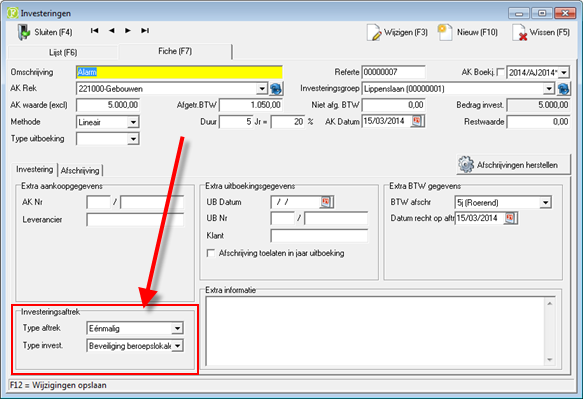Viewport: 583px width, 399px height.
Task: Click down arrow of Extra informatie scrollbar
Action: [550, 360]
